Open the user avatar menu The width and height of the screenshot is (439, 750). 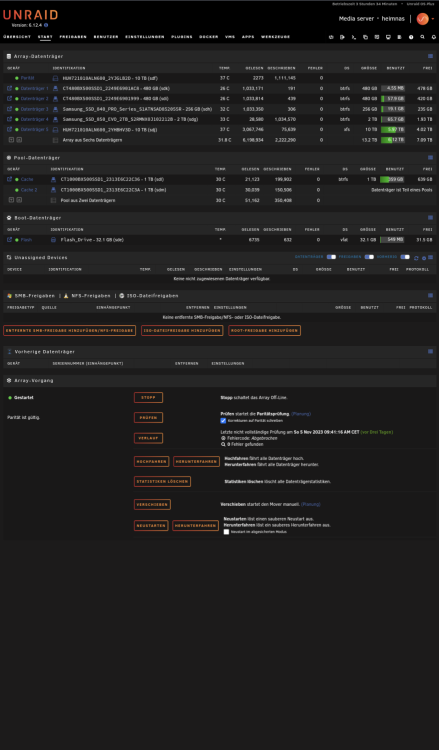422,19
